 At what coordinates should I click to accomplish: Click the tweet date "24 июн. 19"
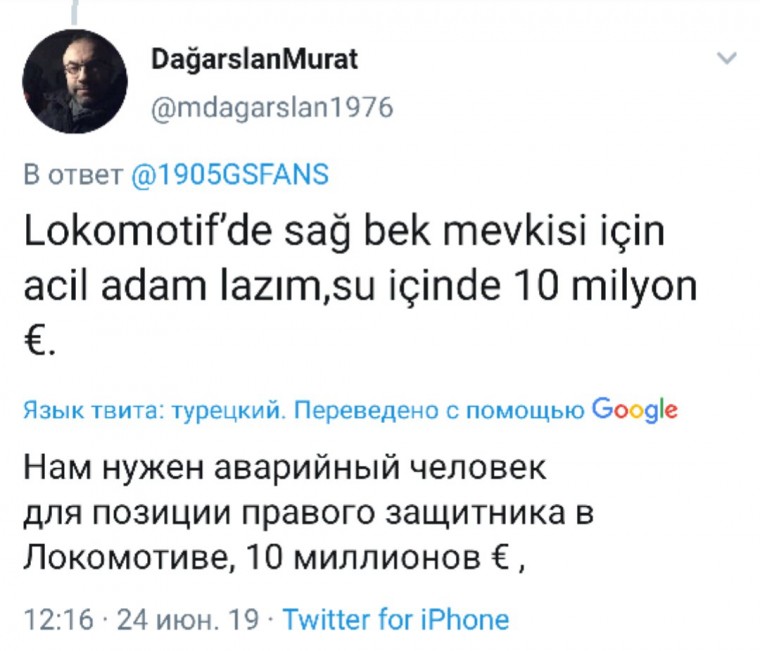[188, 620]
